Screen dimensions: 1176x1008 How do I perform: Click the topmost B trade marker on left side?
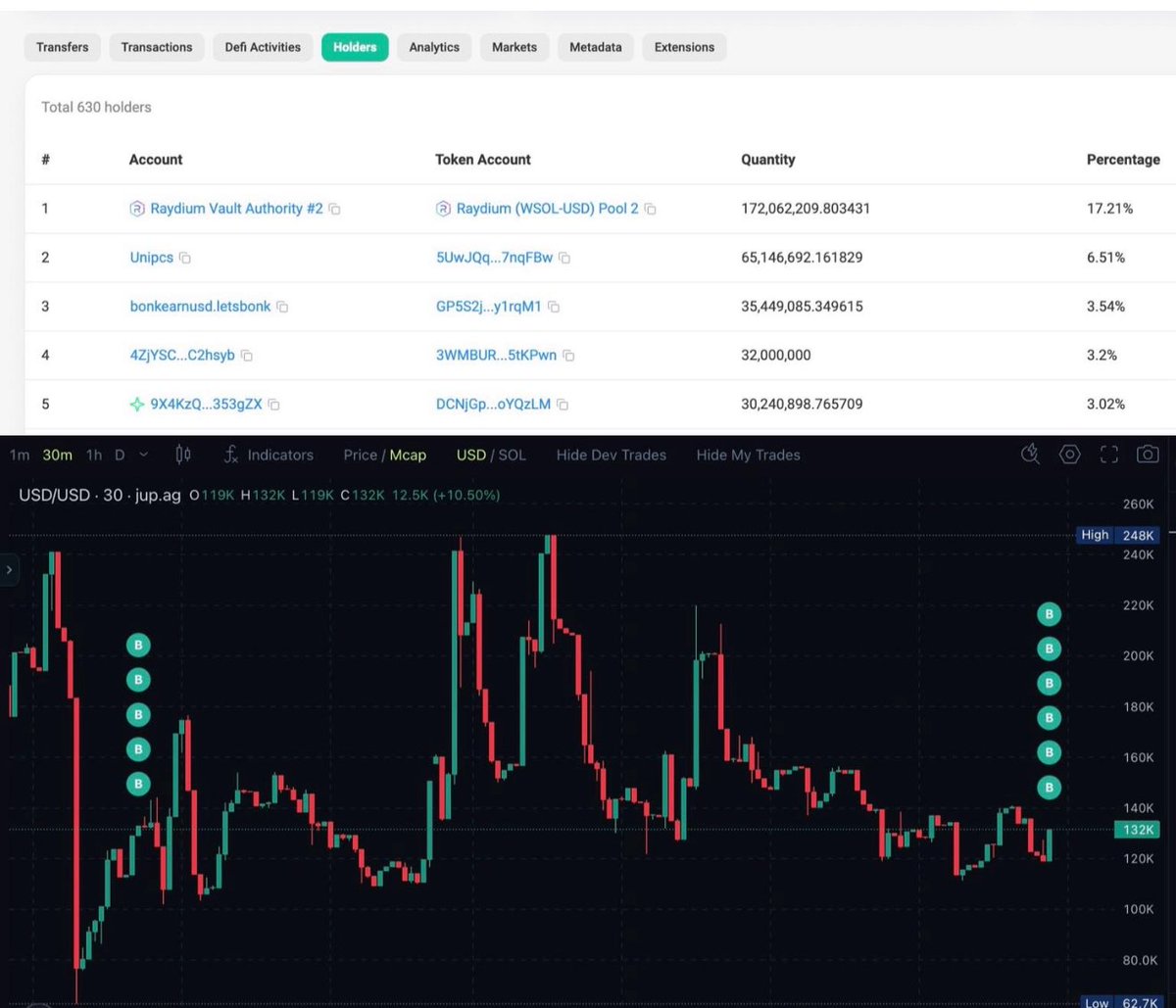[x=138, y=646]
